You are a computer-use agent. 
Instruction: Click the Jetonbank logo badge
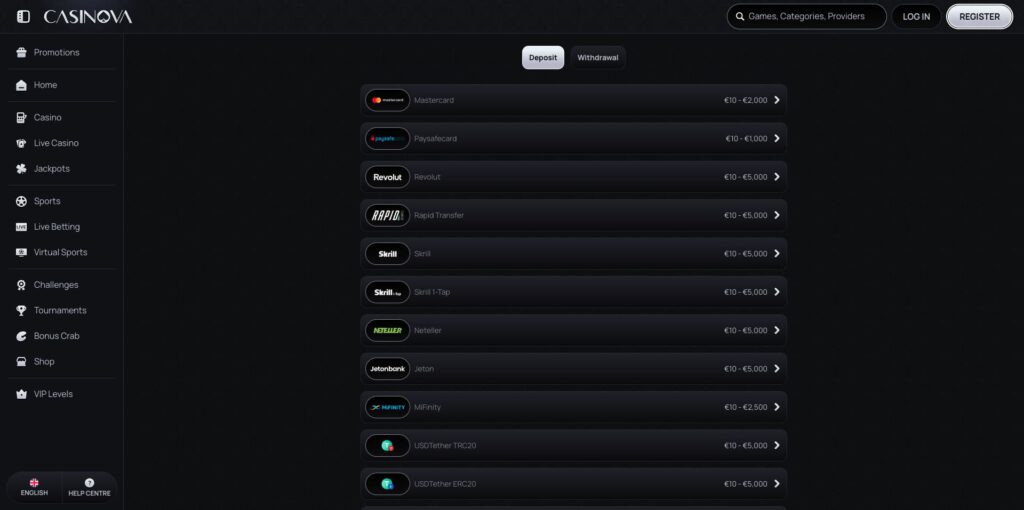[x=387, y=369]
